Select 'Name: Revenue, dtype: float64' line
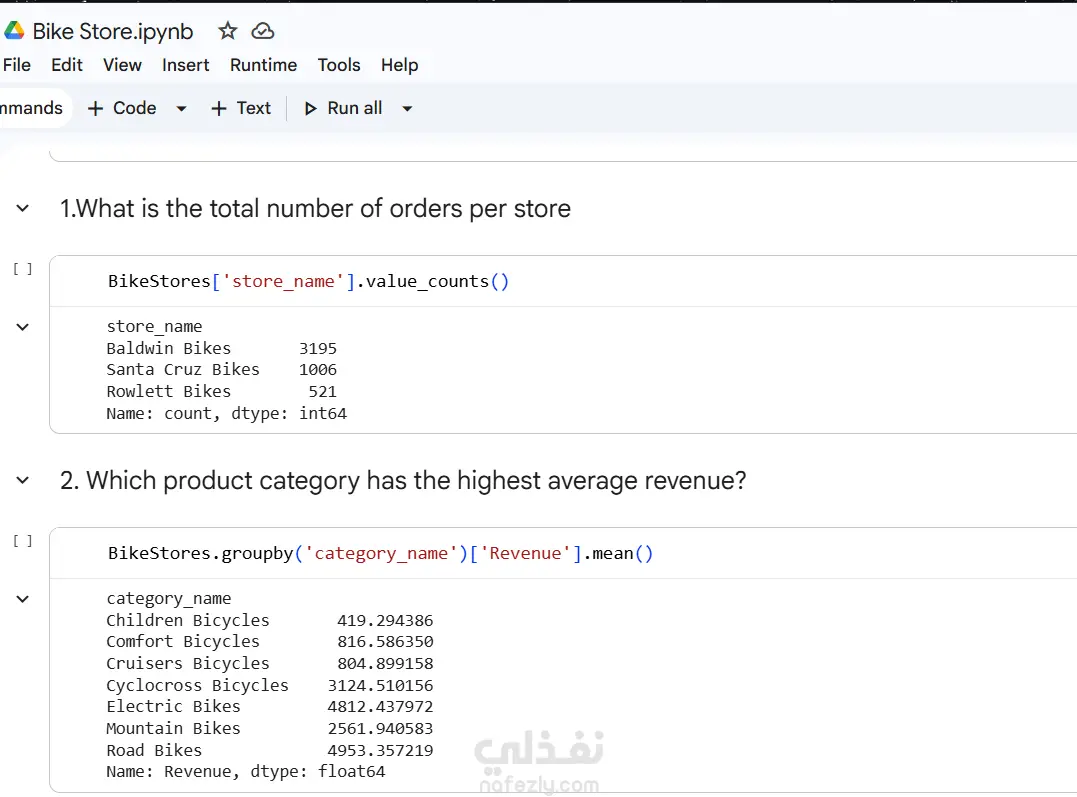 [x=246, y=772]
